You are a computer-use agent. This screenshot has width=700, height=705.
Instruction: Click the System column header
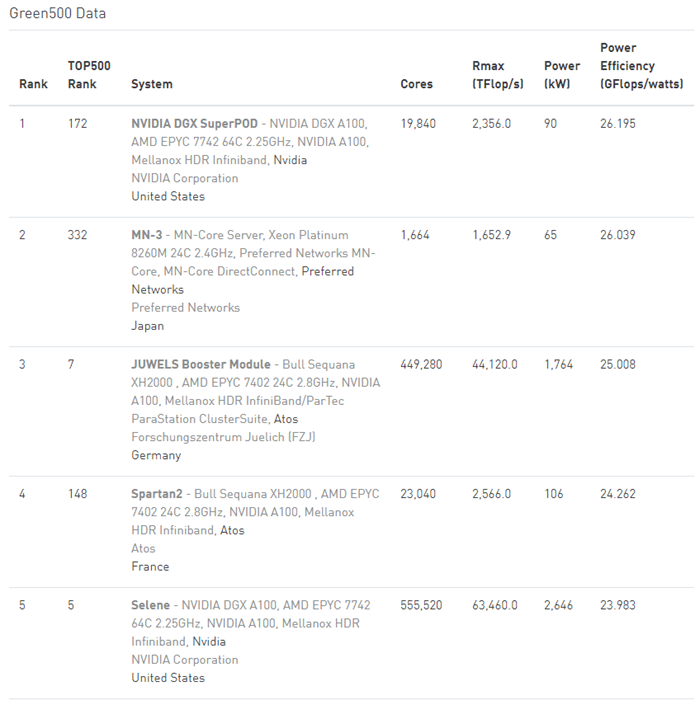coord(152,84)
